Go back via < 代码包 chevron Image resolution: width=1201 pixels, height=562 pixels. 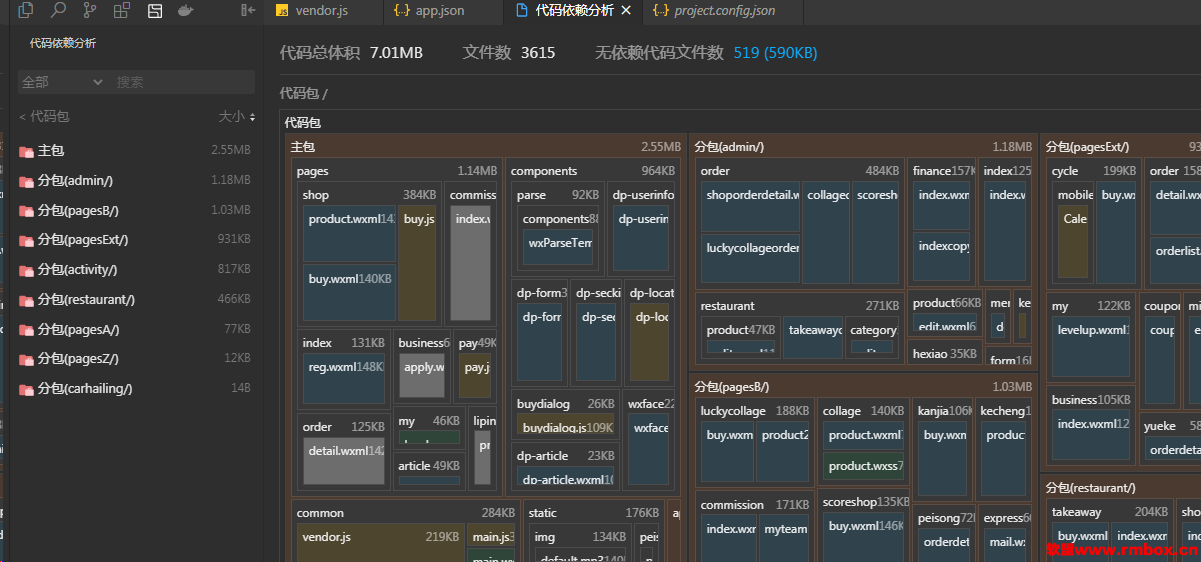[x=44, y=117]
